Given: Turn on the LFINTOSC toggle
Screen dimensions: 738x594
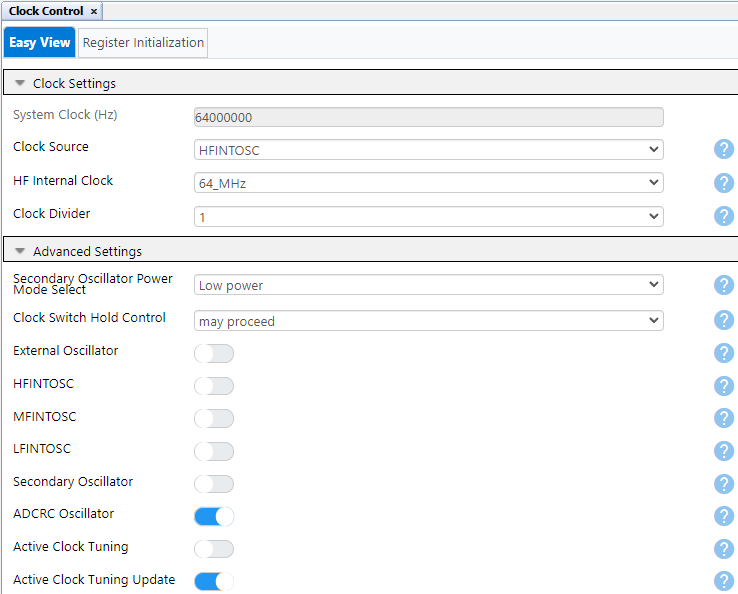Looking at the screenshot, I should pos(214,451).
